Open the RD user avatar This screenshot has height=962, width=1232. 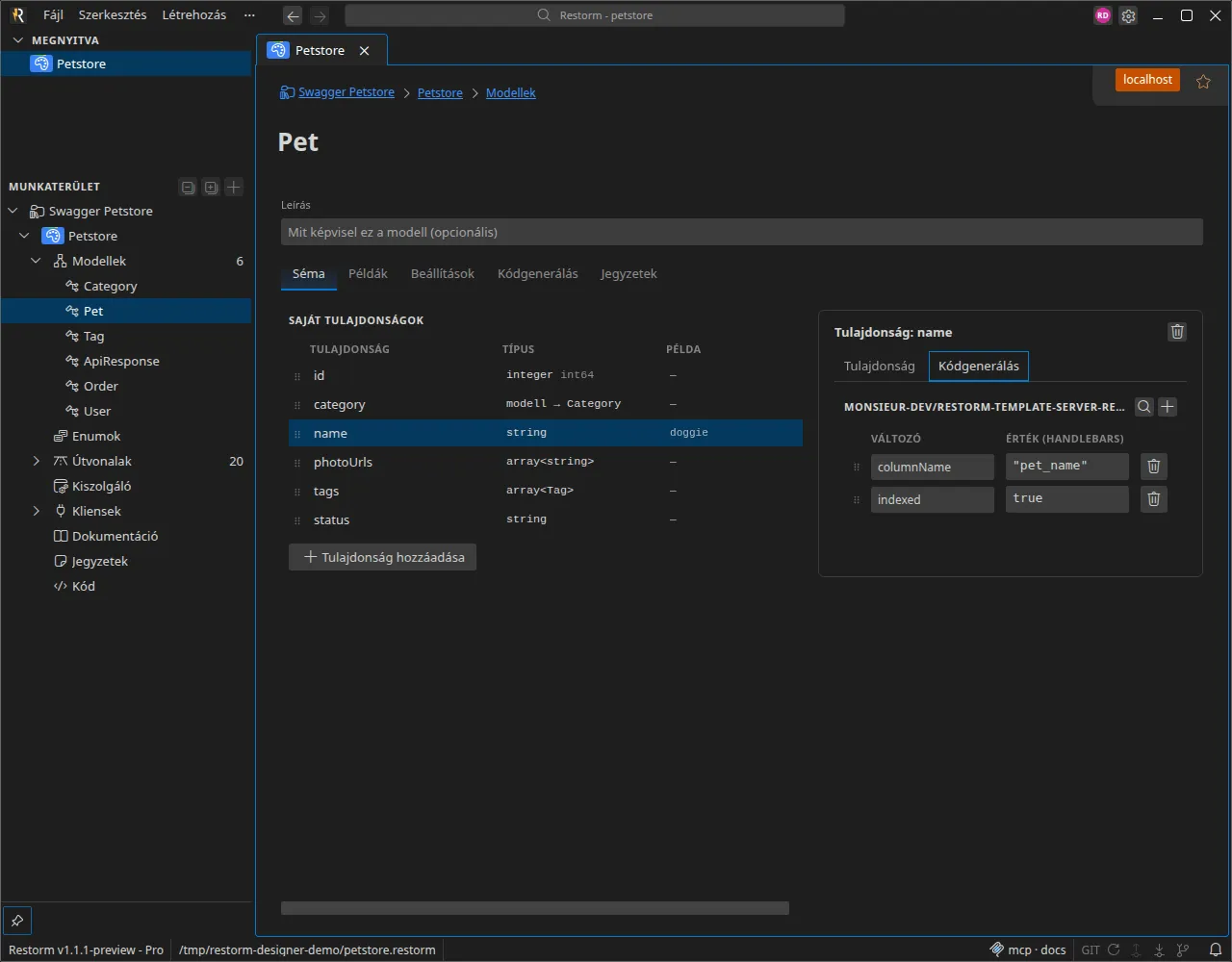(x=1103, y=15)
